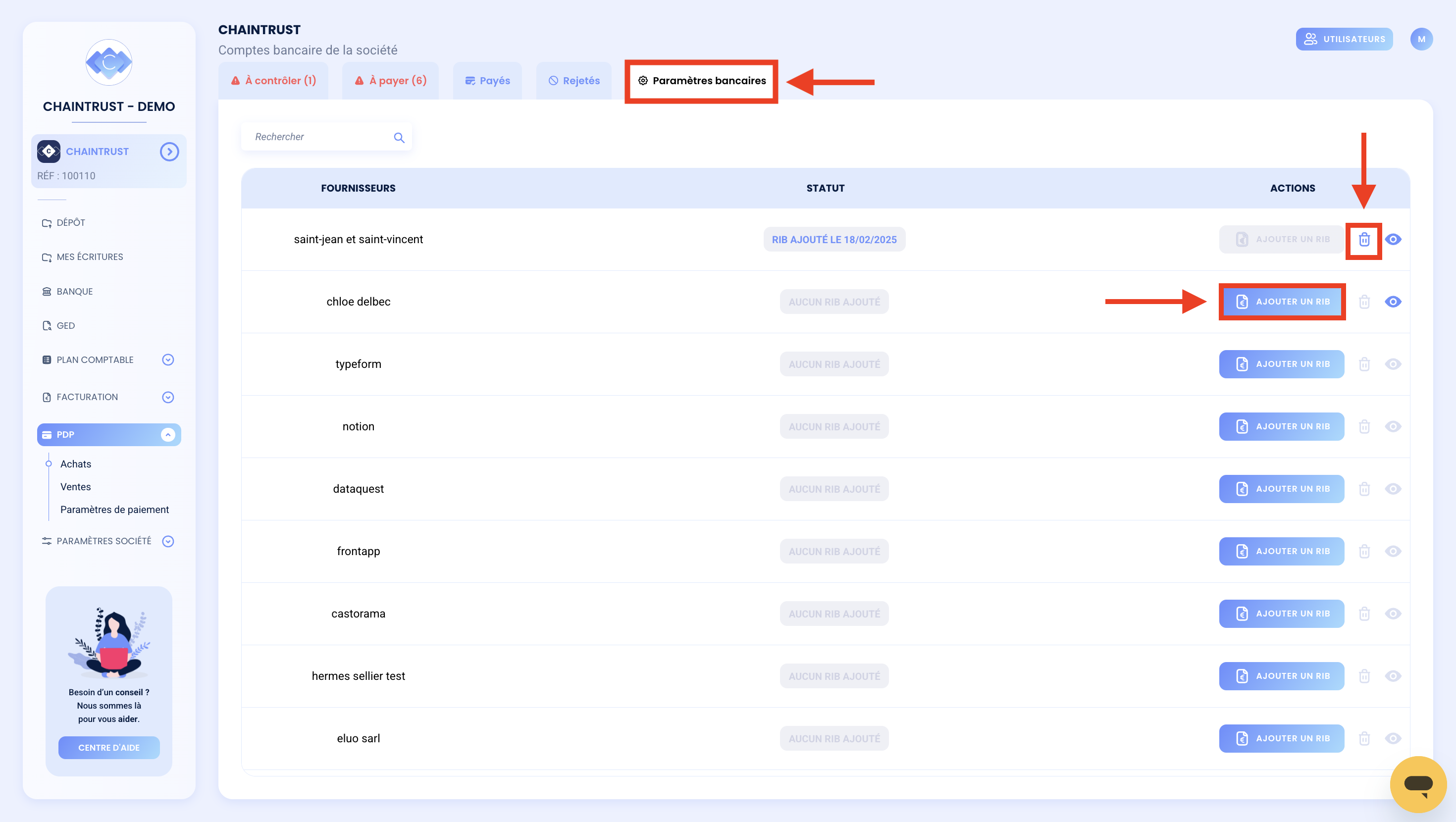Image resolution: width=1456 pixels, height=822 pixels.
Task: Click trash icon in dataquest row
Action: pyautogui.click(x=1364, y=489)
